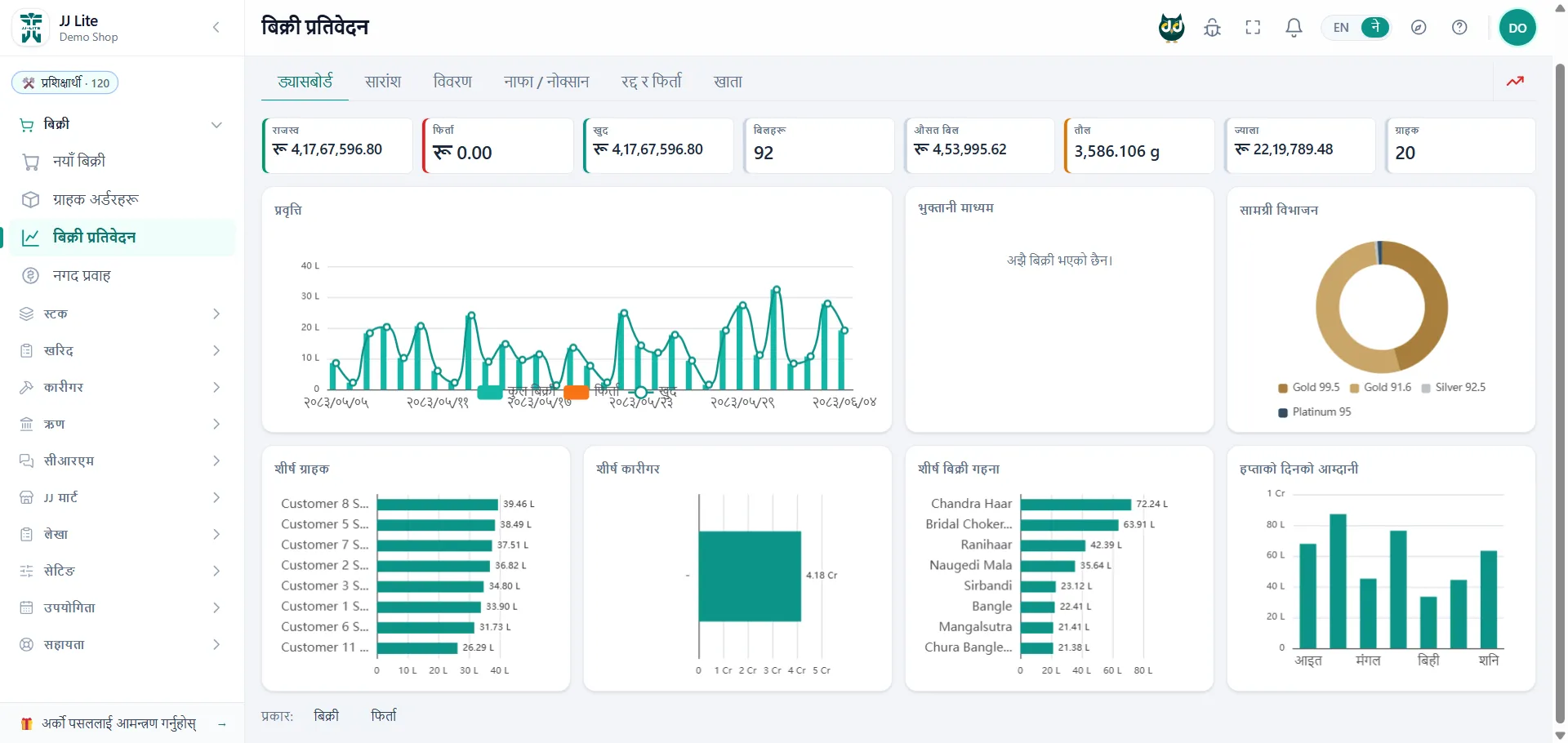Select फिर्ता type filter at bottom
The height and width of the screenshot is (743, 1568).
(384, 716)
